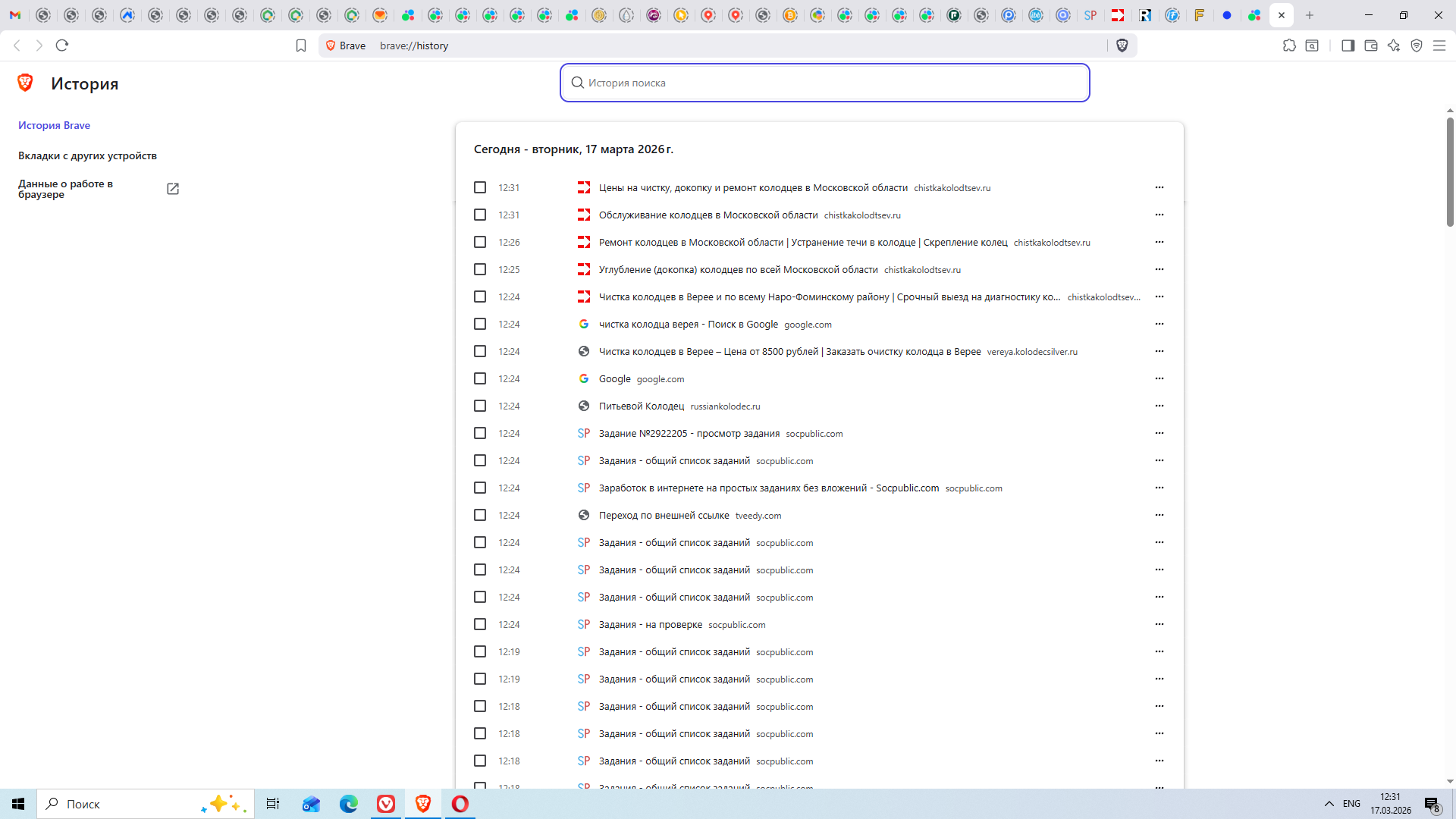Image resolution: width=1456 pixels, height=819 pixels.
Task: Open Leo AI sparkle icon in toolbar
Action: coord(1394,45)
